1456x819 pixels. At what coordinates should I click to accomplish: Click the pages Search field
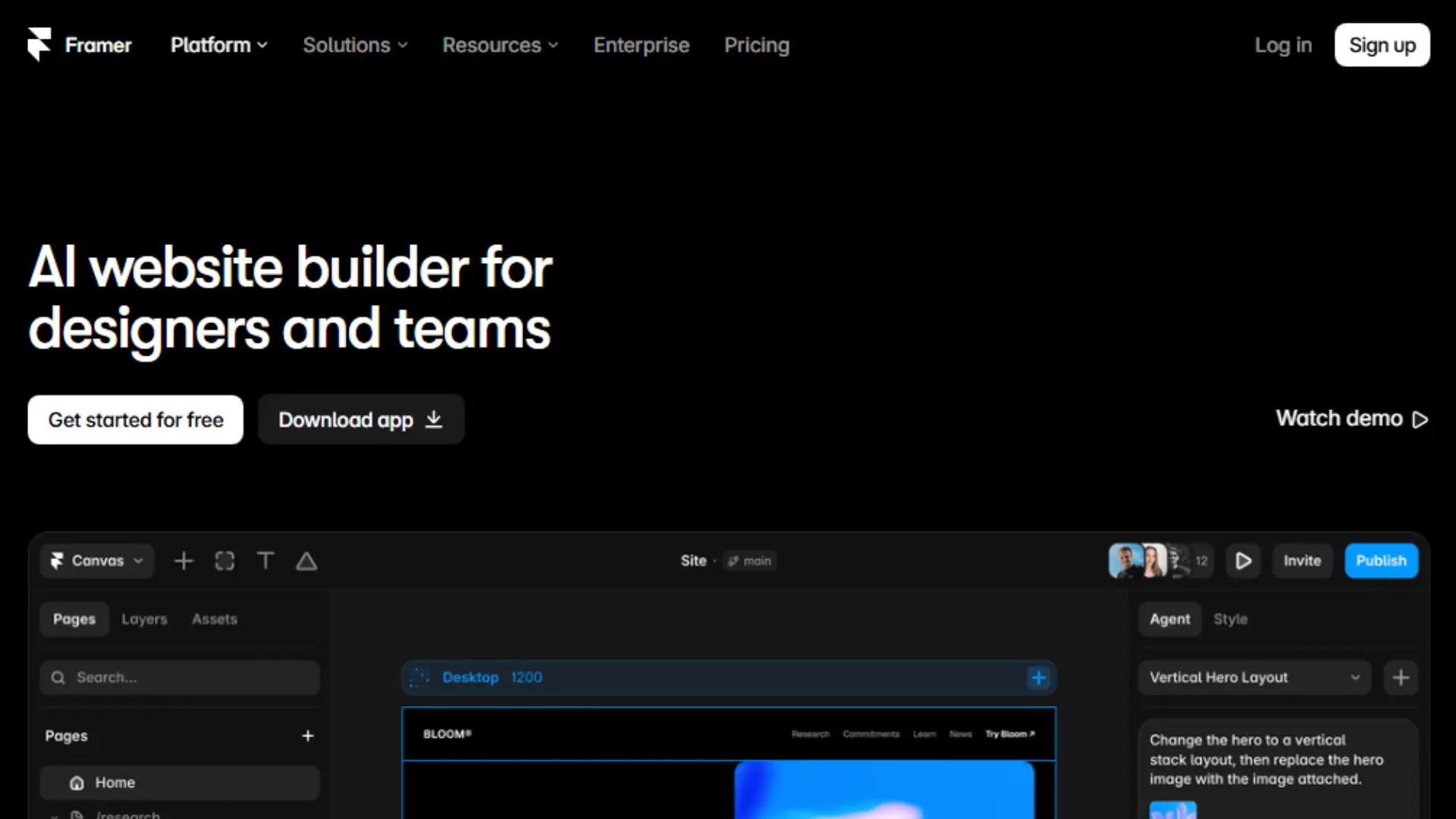pos(180,678)
